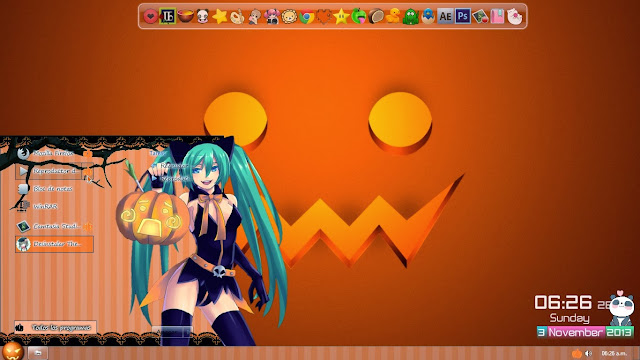
Task: Click the lion face dock icon
Action: 289,17
